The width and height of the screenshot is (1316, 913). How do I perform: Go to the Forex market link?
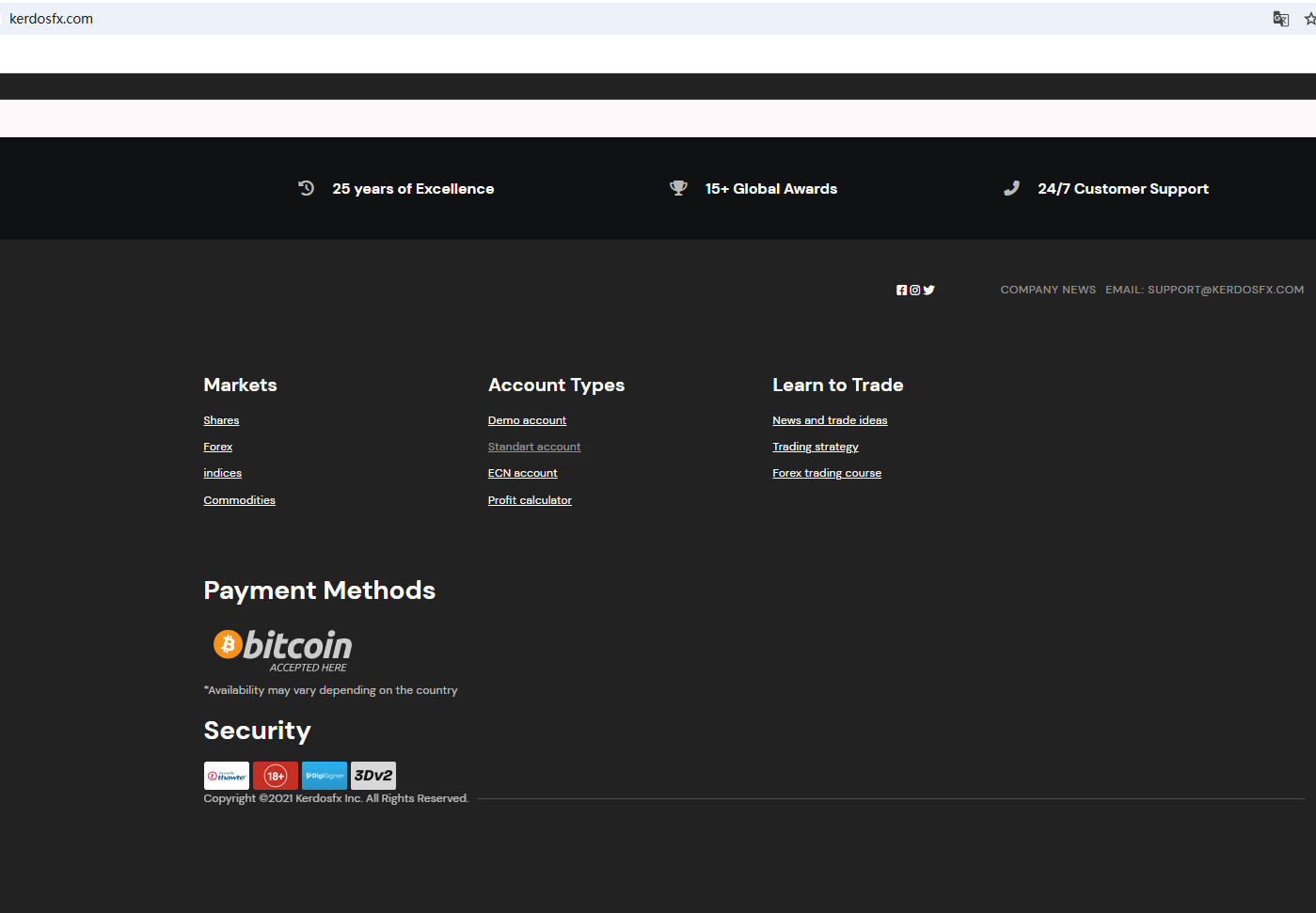click(217, 447)
